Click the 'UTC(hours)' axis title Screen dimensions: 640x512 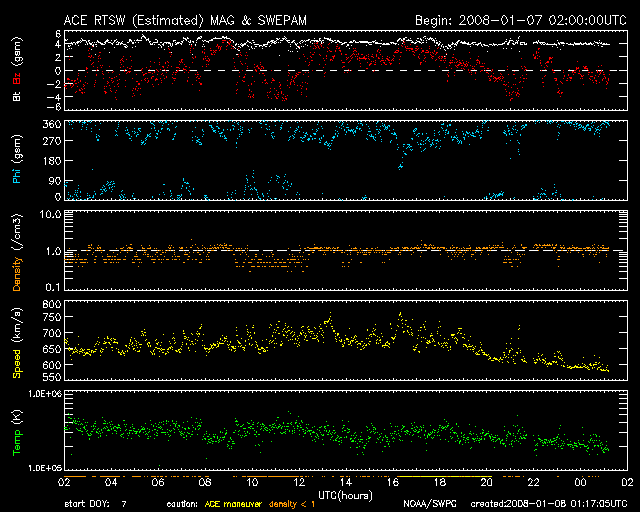pos(345,496)
